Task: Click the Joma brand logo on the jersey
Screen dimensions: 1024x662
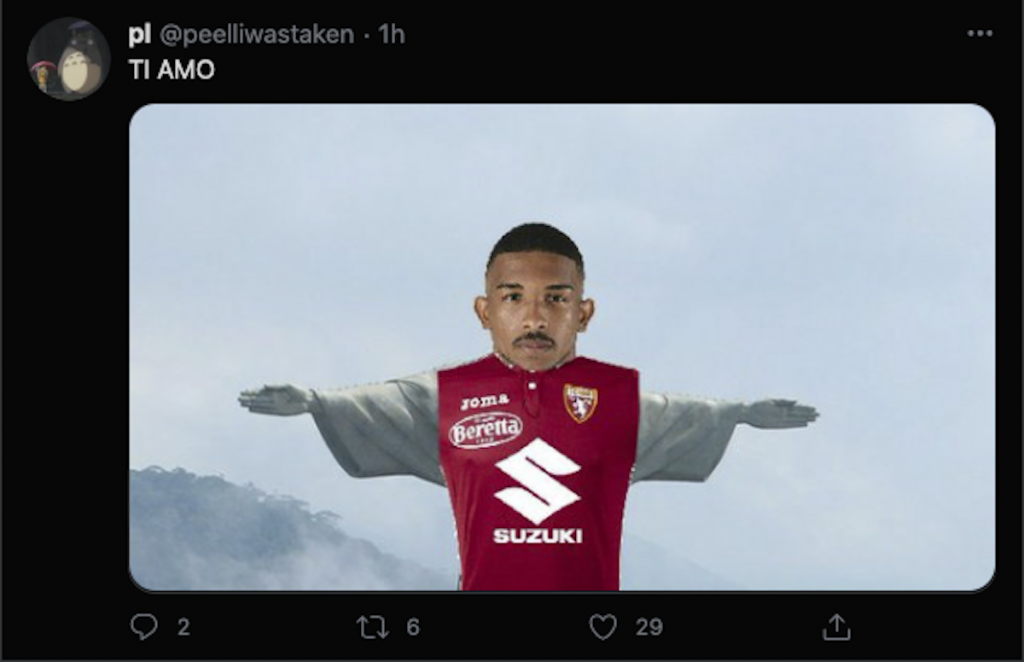Action: 485,401
